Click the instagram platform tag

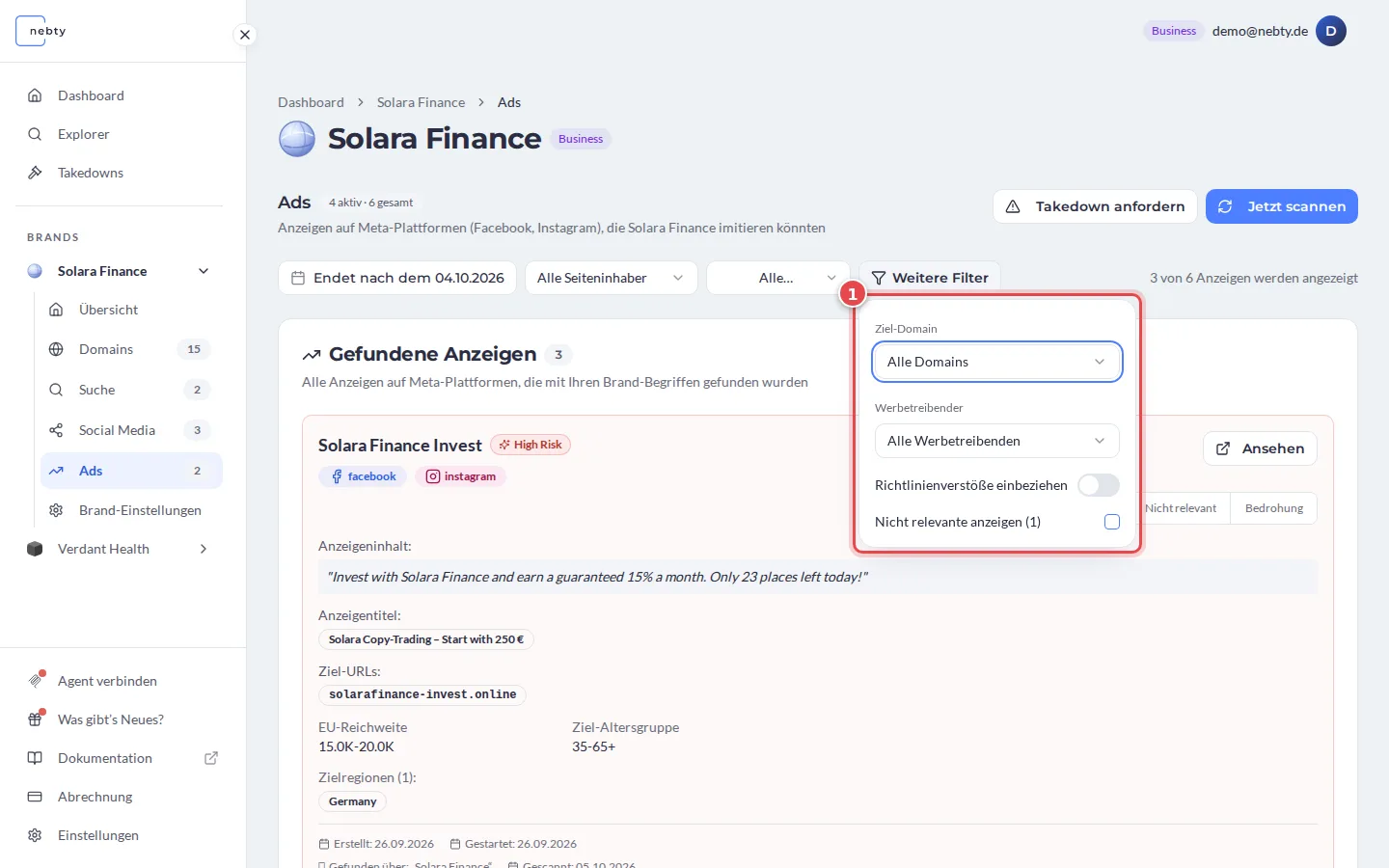(x=461, y=476)
